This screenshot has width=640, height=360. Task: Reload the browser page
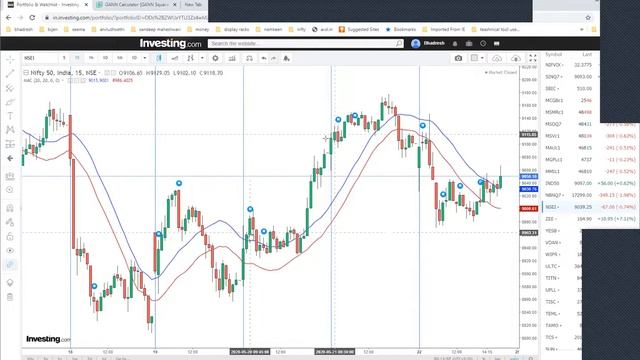coord(32,18)
